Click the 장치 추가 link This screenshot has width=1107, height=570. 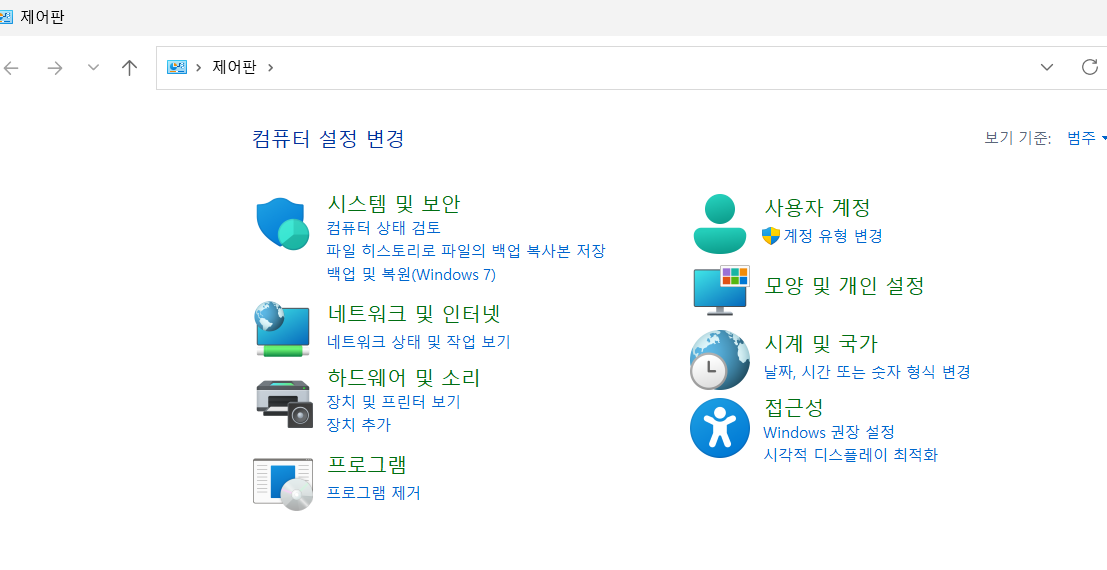[x=359, y=424]
